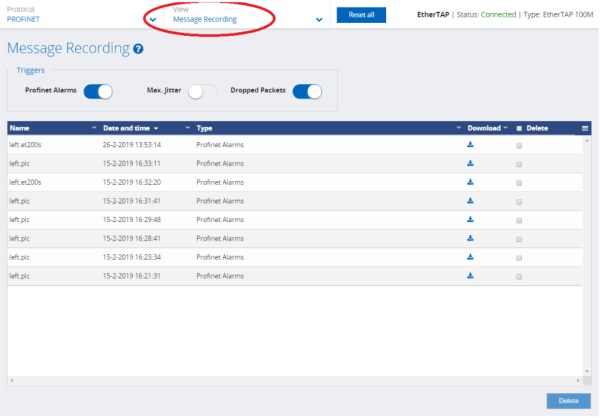600x418 pixels.
Task: Tick the select-all box in Delete header
Action: [x=519, y=129]
